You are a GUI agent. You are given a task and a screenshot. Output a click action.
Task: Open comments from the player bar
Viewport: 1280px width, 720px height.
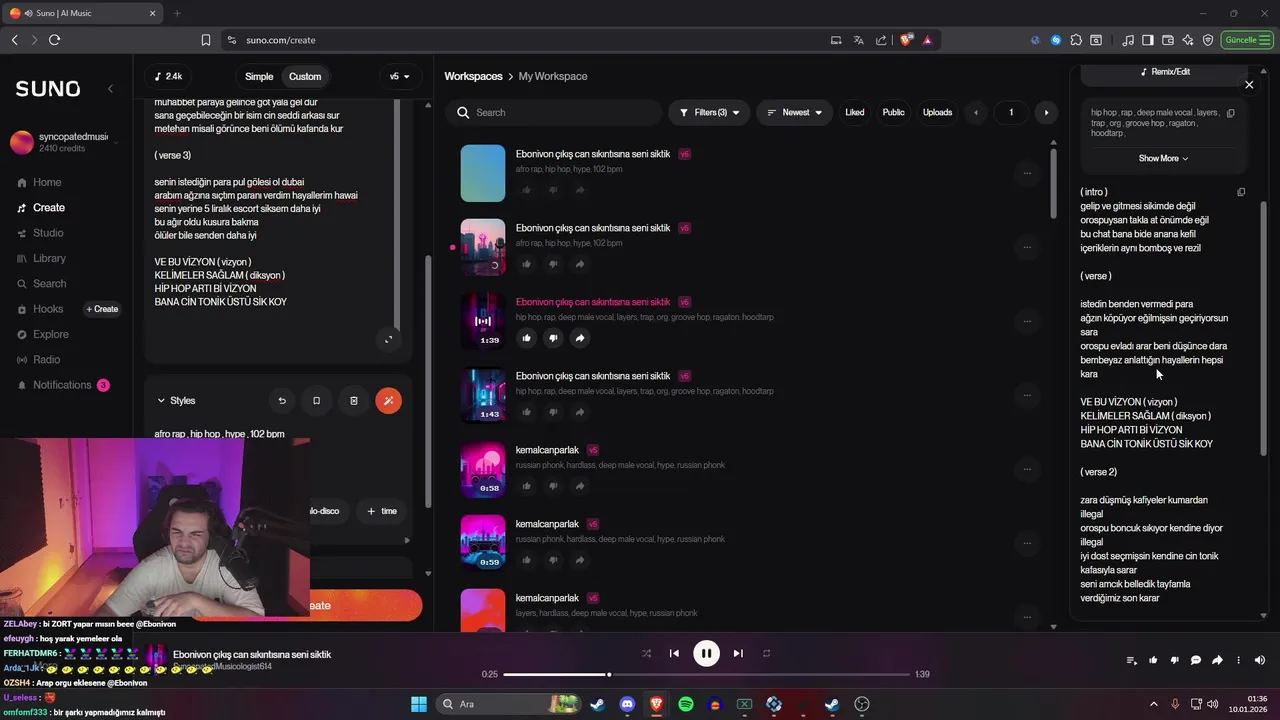pyautogui.click(x=1195, y=660)
